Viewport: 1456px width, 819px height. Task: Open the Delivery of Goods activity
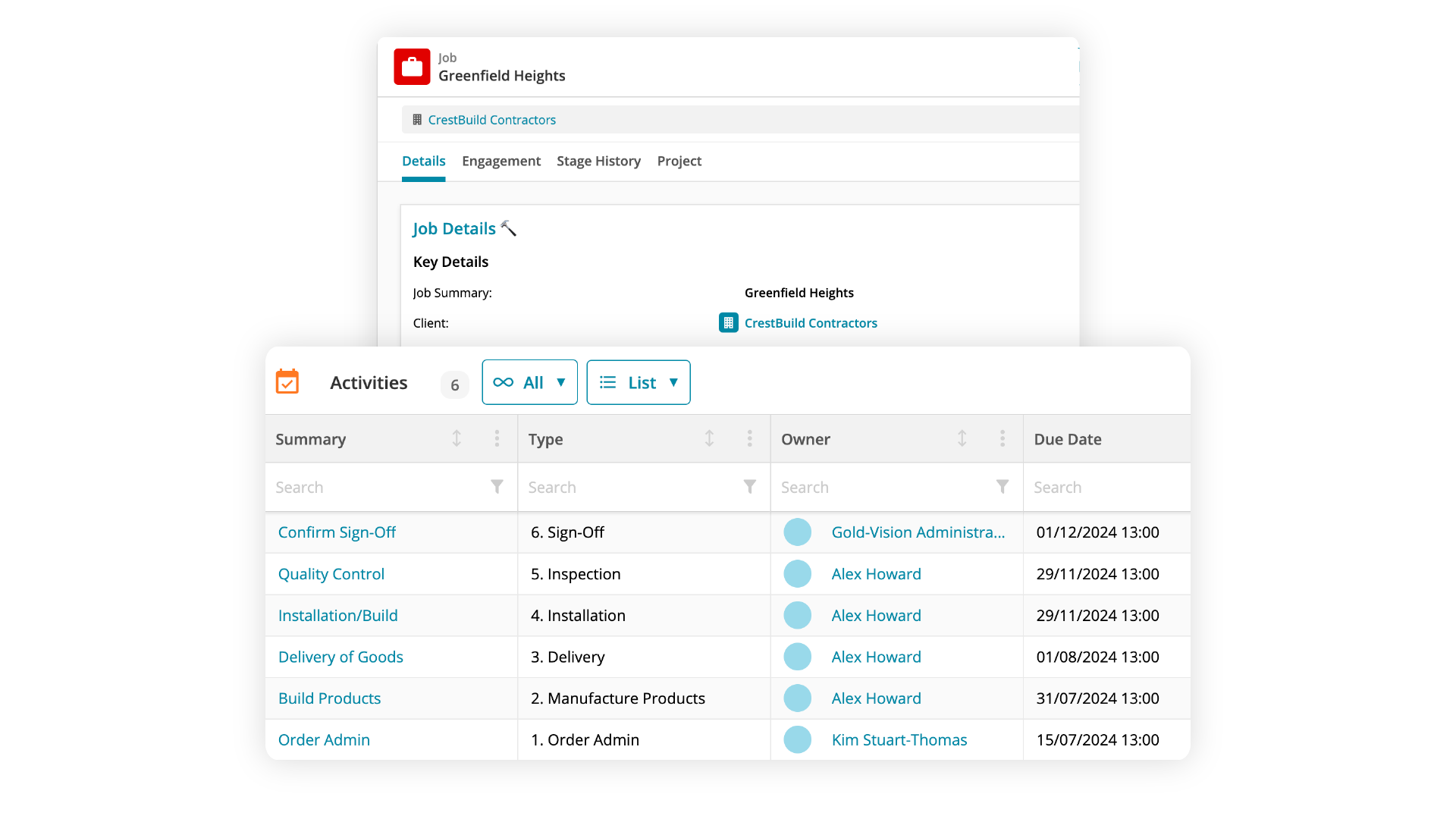point(340,657)
